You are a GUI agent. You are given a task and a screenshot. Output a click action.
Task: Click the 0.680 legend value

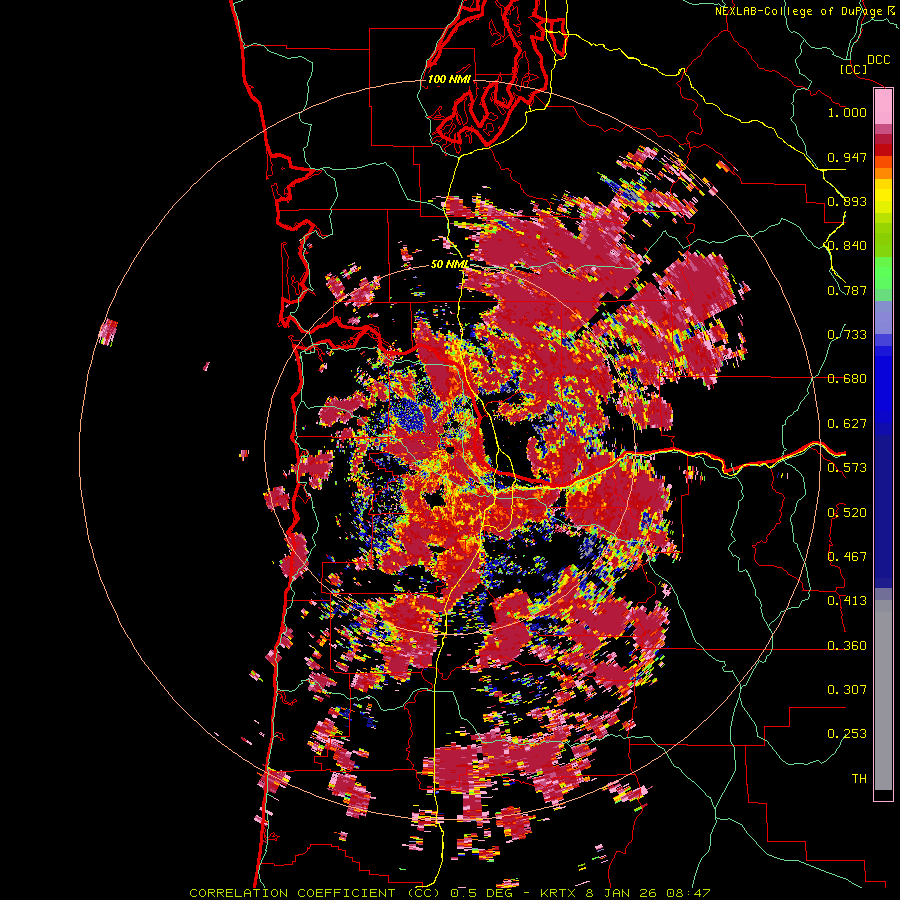[x=847, y=379]
